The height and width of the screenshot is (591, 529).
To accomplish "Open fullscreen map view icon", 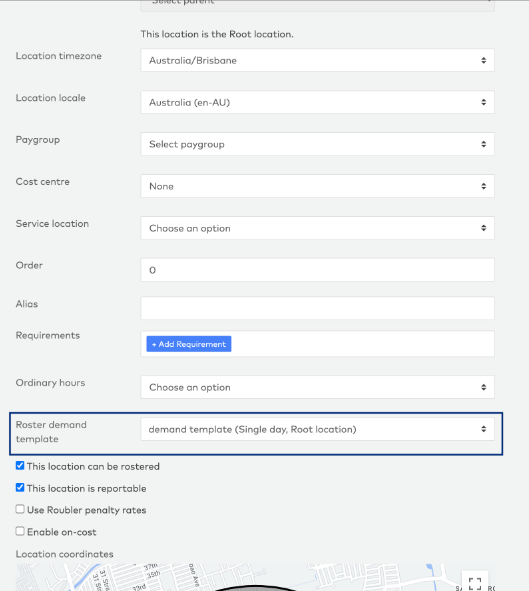I will pos(475,583).
